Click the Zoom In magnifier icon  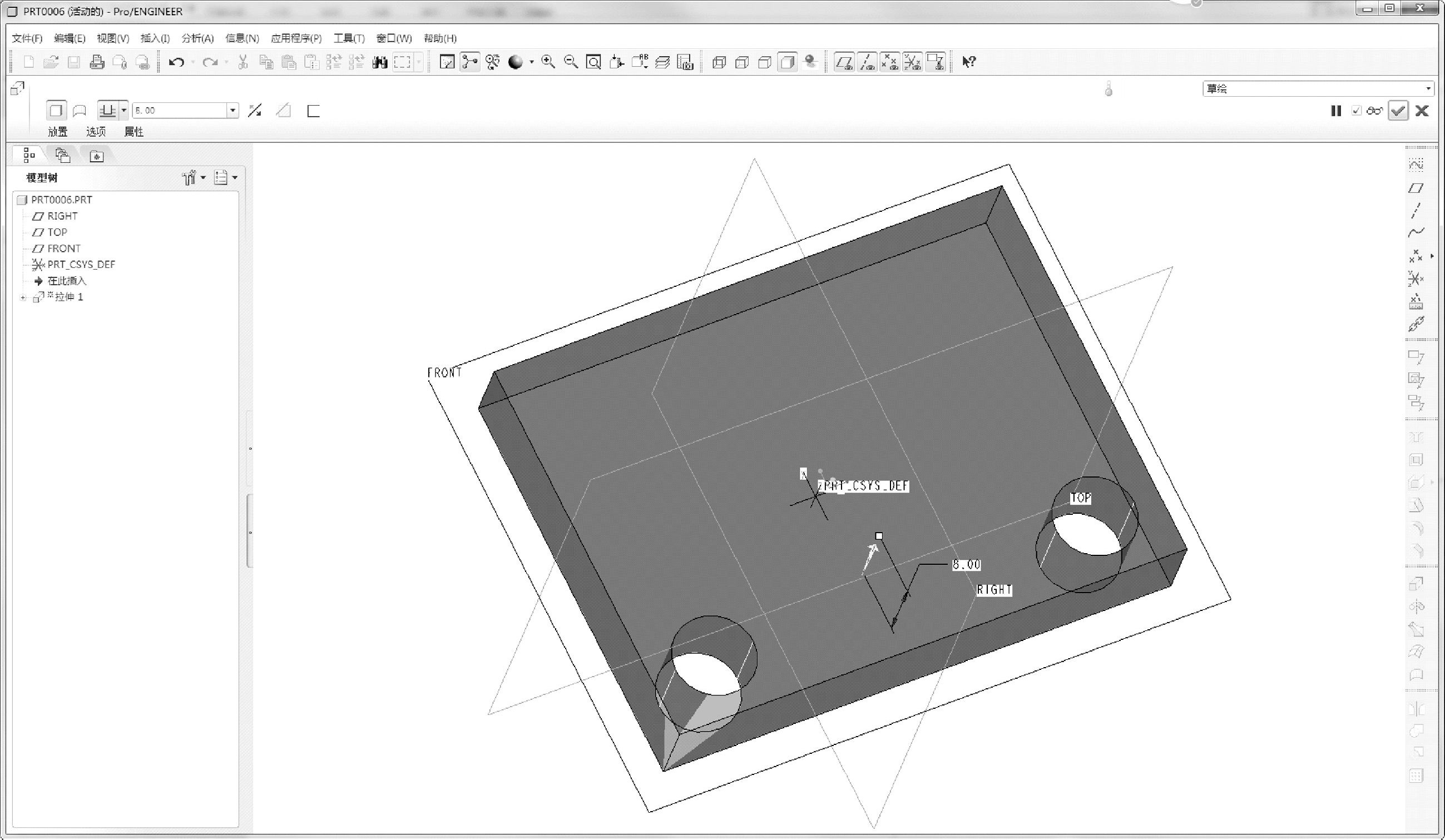coord(548,62)
